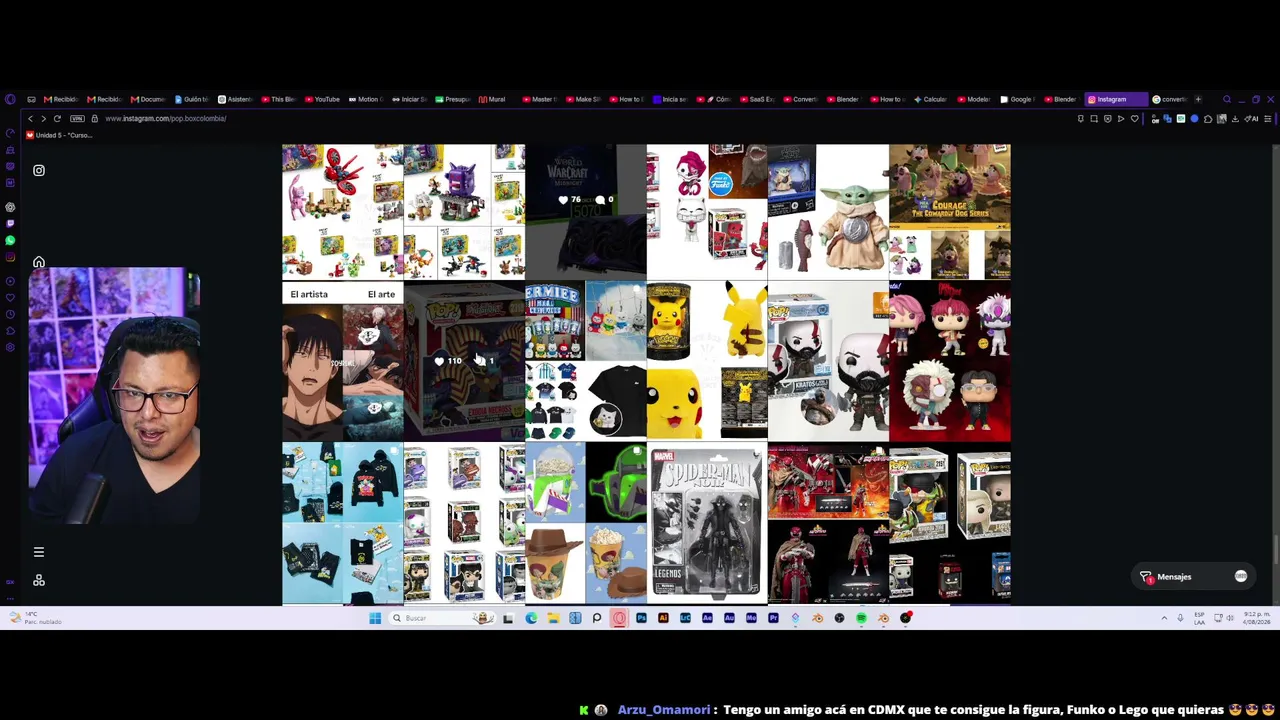Screen dimensions: 1280x720
Task: Open WhatsApp in the Opera sidebar
Action: pos(10,240)
